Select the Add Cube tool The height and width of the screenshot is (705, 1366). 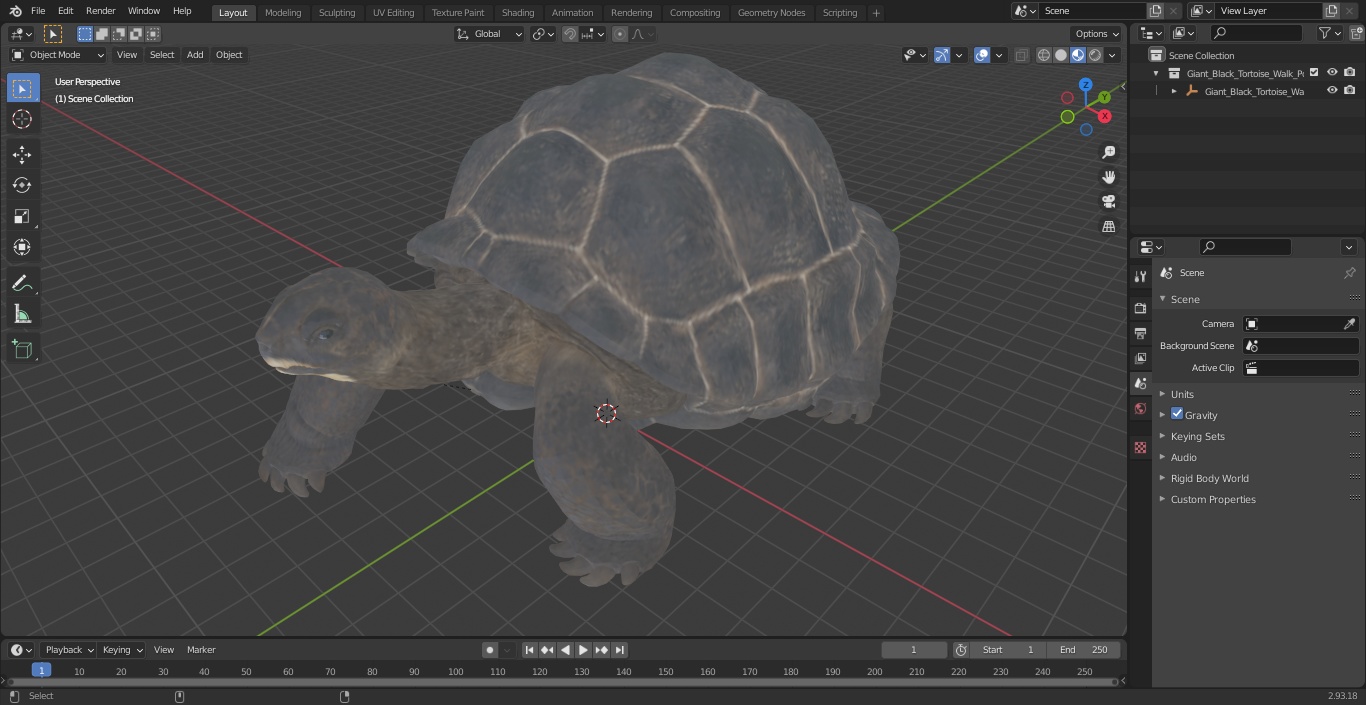coord(22,349)
